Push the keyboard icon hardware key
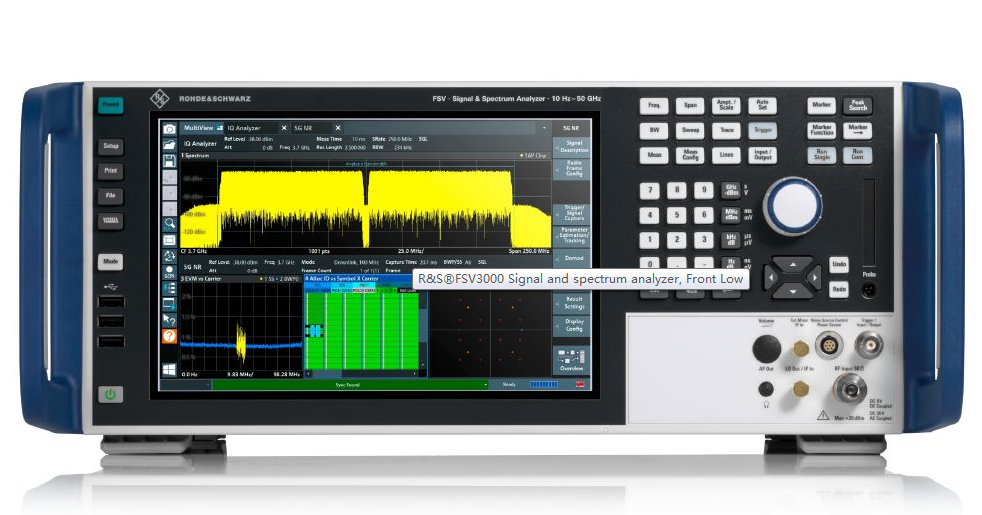 click(111, 221)
